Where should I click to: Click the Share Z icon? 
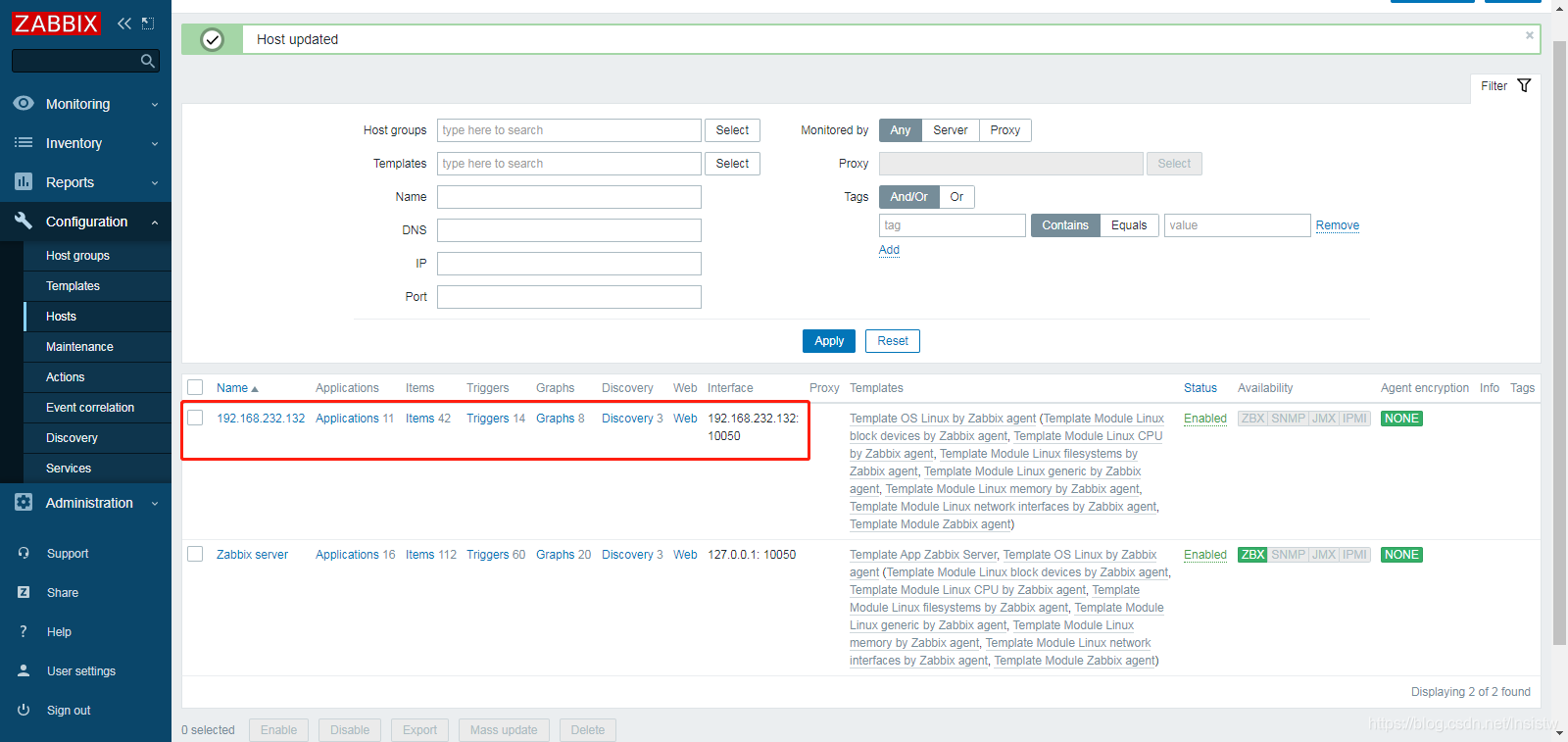point(24,592)
